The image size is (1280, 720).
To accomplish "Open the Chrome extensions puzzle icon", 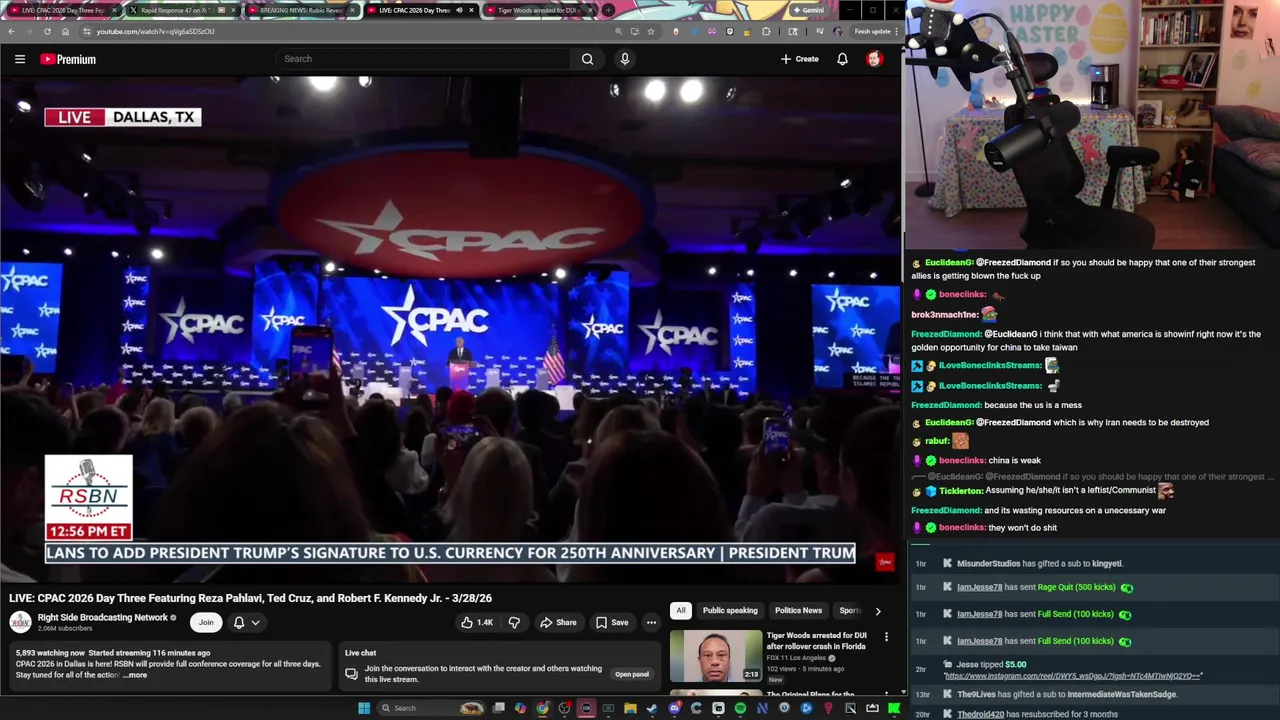I will click(x=766, y=31).
